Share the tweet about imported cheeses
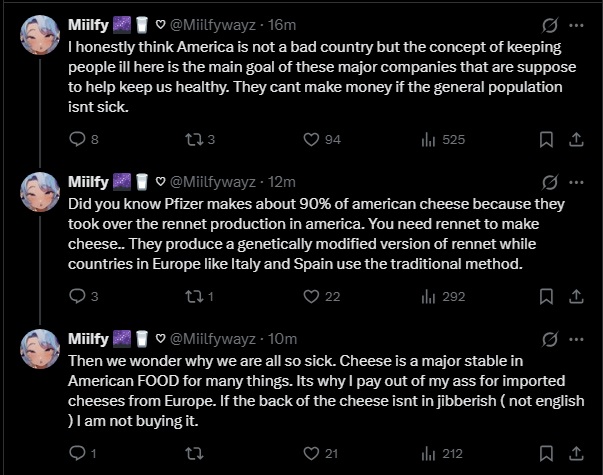Screen dimensions: 603x475 click(x=576, y=453)
